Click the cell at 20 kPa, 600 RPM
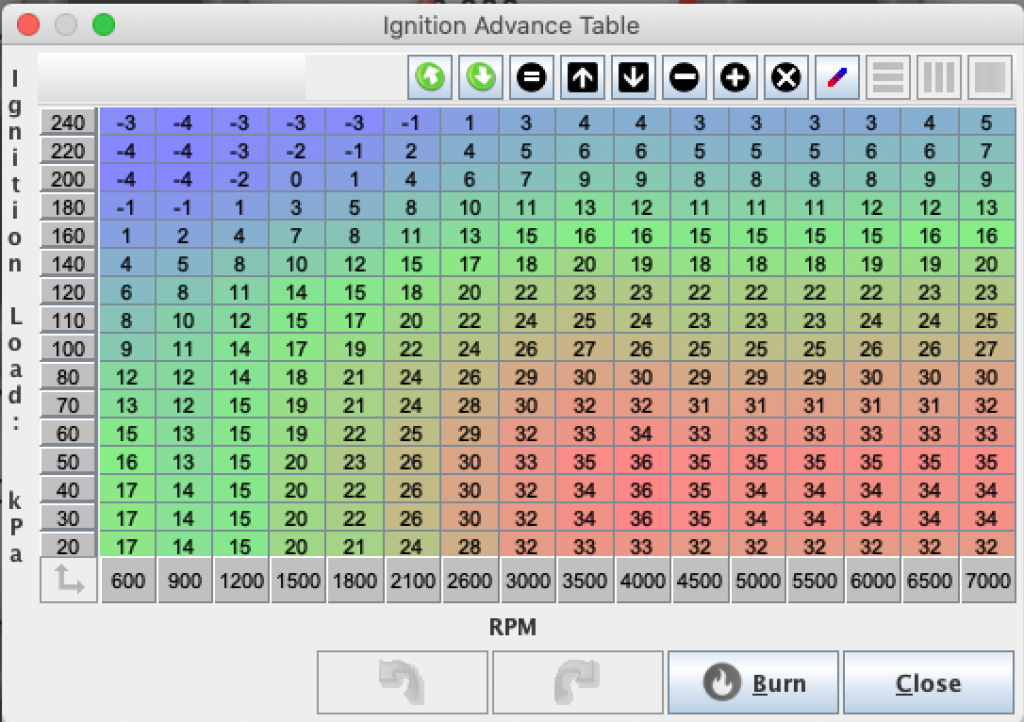 point(128,547)
